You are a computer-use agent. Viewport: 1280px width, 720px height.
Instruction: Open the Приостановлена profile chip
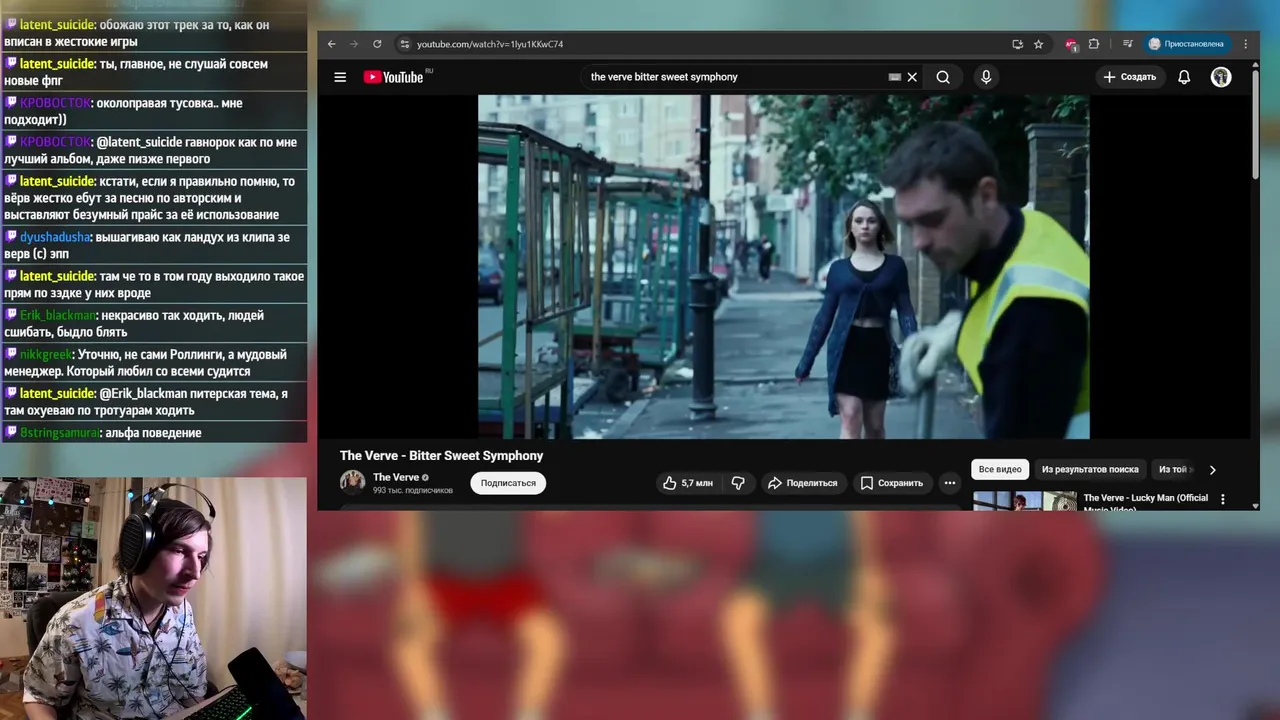tap(1187, 44)
